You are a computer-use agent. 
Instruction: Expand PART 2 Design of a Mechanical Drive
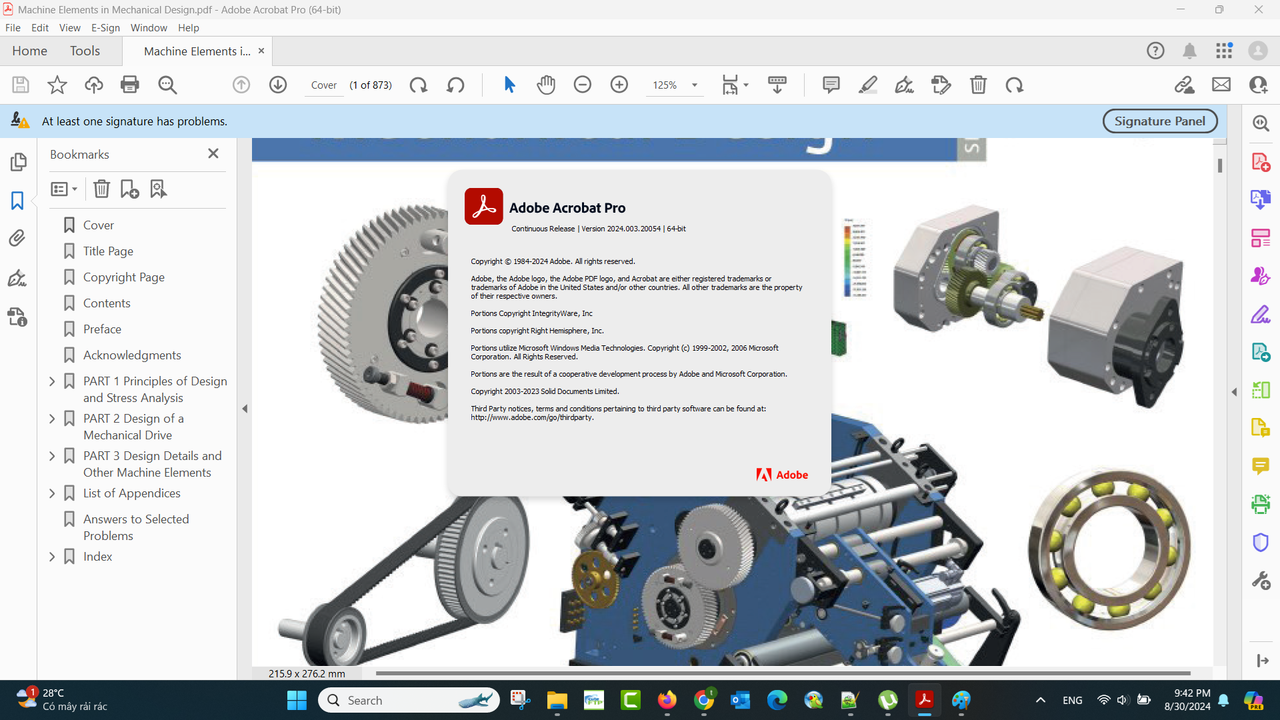coord(52,419)
